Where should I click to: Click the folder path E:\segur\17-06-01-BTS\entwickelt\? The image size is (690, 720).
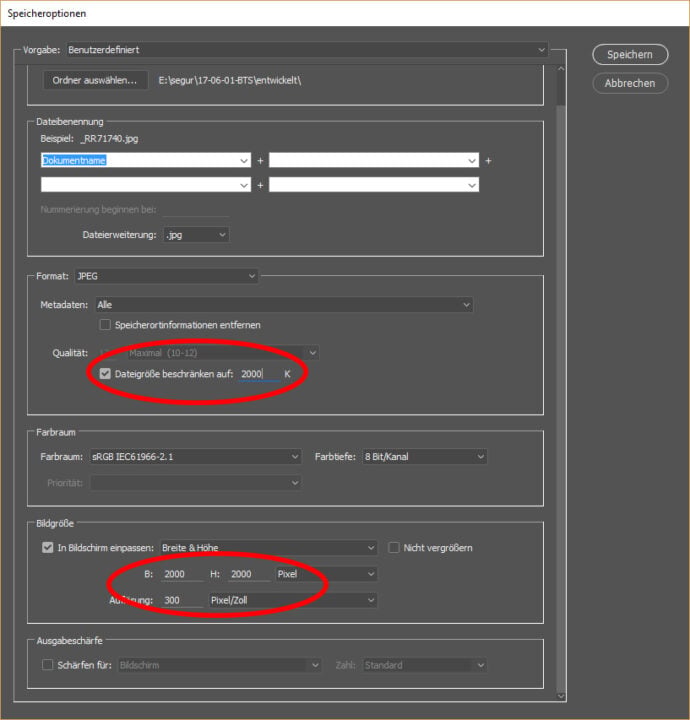tap(230, 80)
